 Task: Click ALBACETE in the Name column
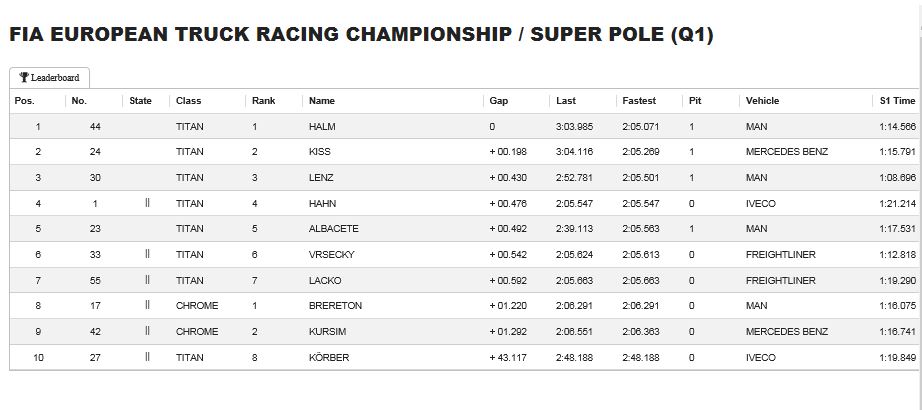click(x=333, y=229)
